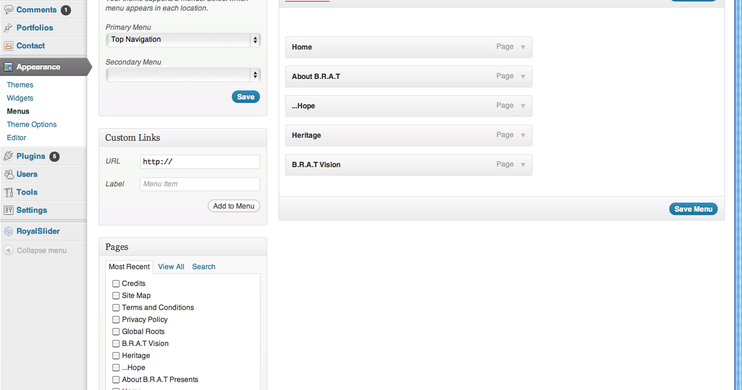Click the Plugins plug icon

point(9,156)
